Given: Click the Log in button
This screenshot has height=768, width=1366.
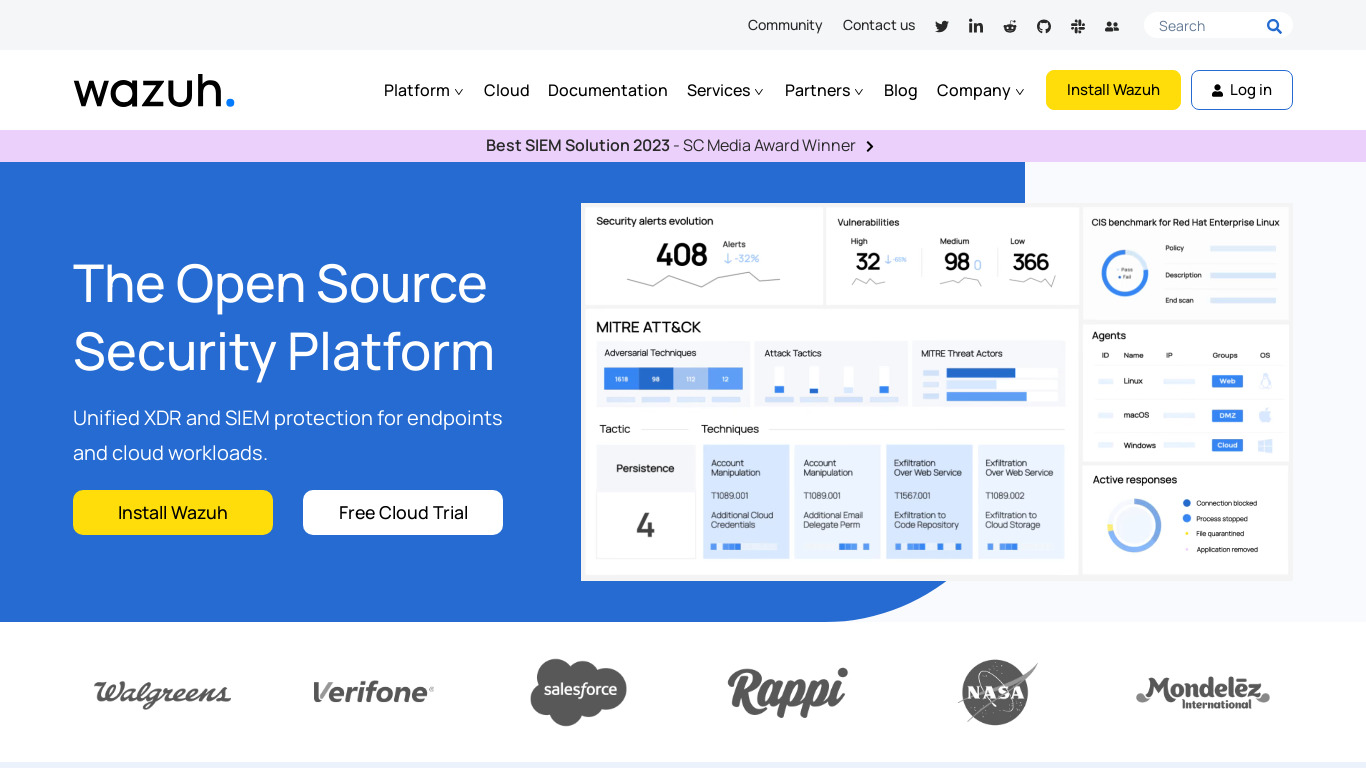Looking at the screenshot, I should pyautogui.click(x=1242, y=90).
